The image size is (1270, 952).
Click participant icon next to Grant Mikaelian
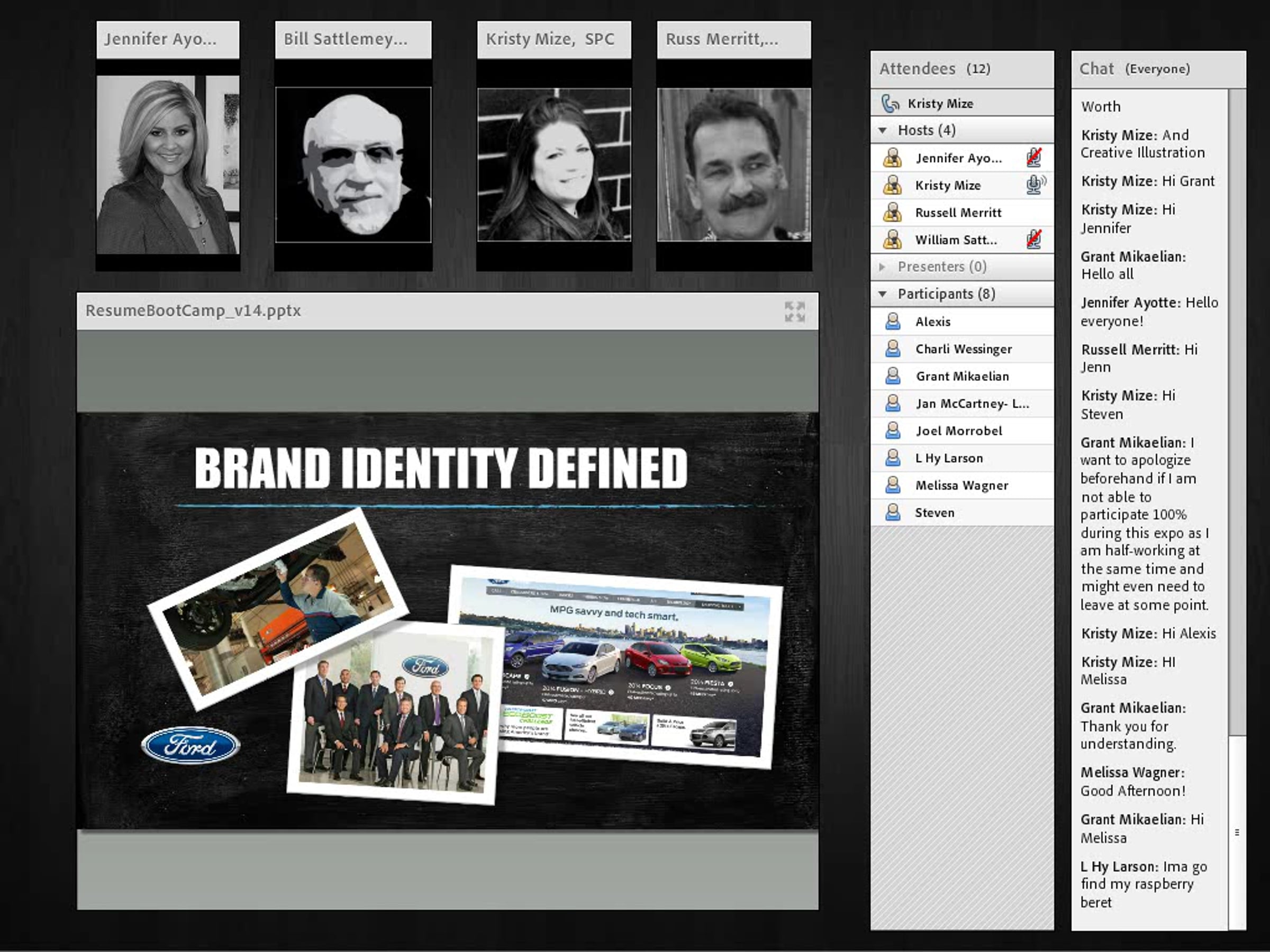893,377
